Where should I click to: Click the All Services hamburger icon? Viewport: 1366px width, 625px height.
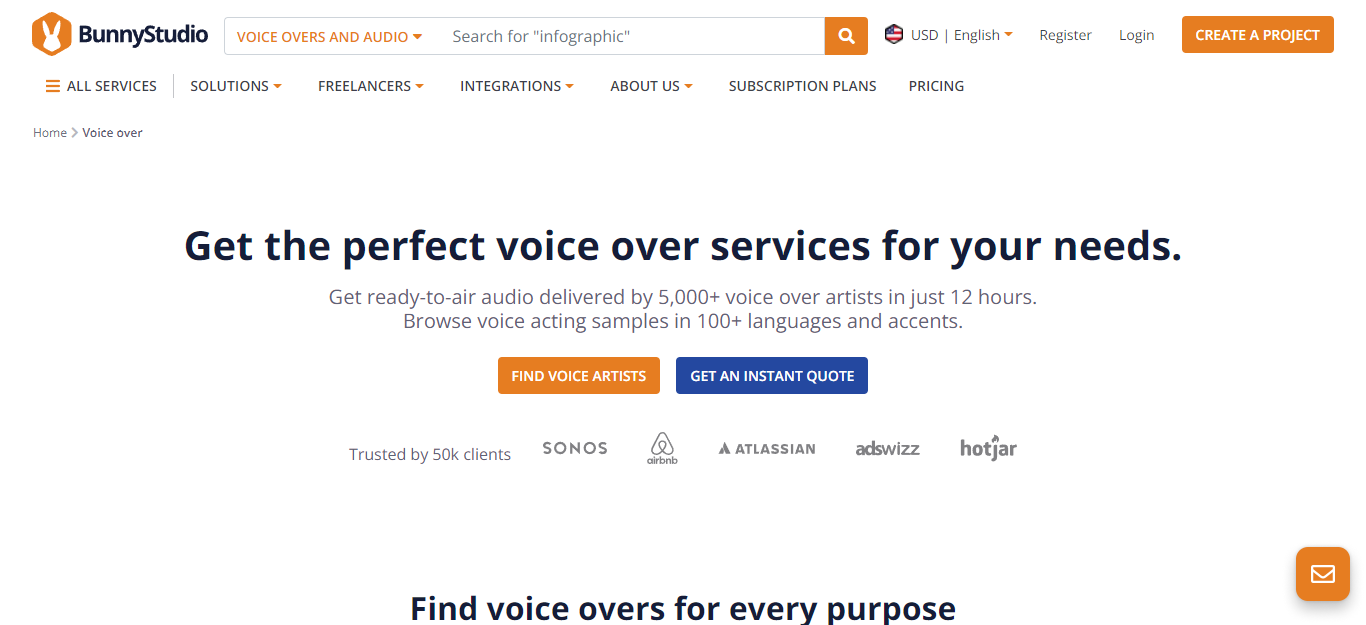(53, 86)
